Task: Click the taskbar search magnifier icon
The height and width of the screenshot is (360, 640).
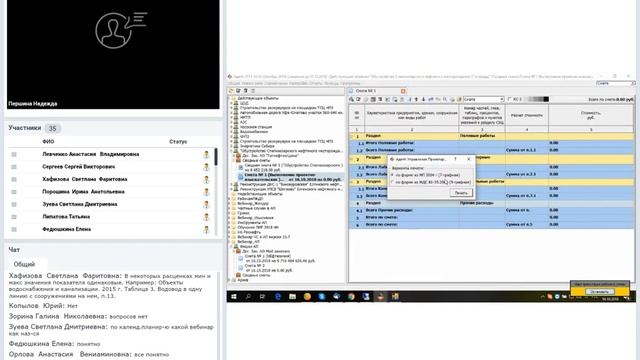Action: (x=248, y=297)
